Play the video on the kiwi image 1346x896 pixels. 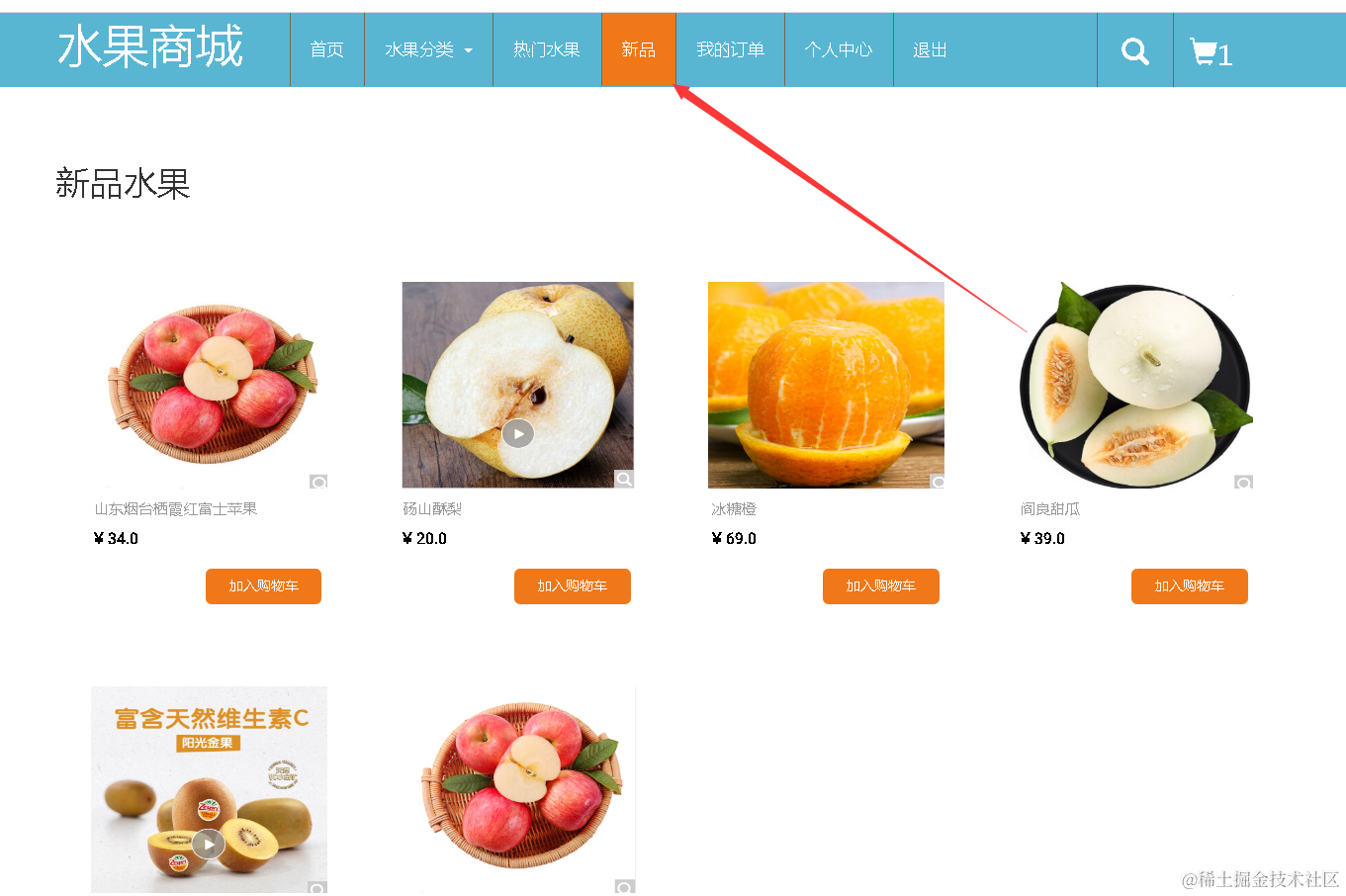click(208, 844)
